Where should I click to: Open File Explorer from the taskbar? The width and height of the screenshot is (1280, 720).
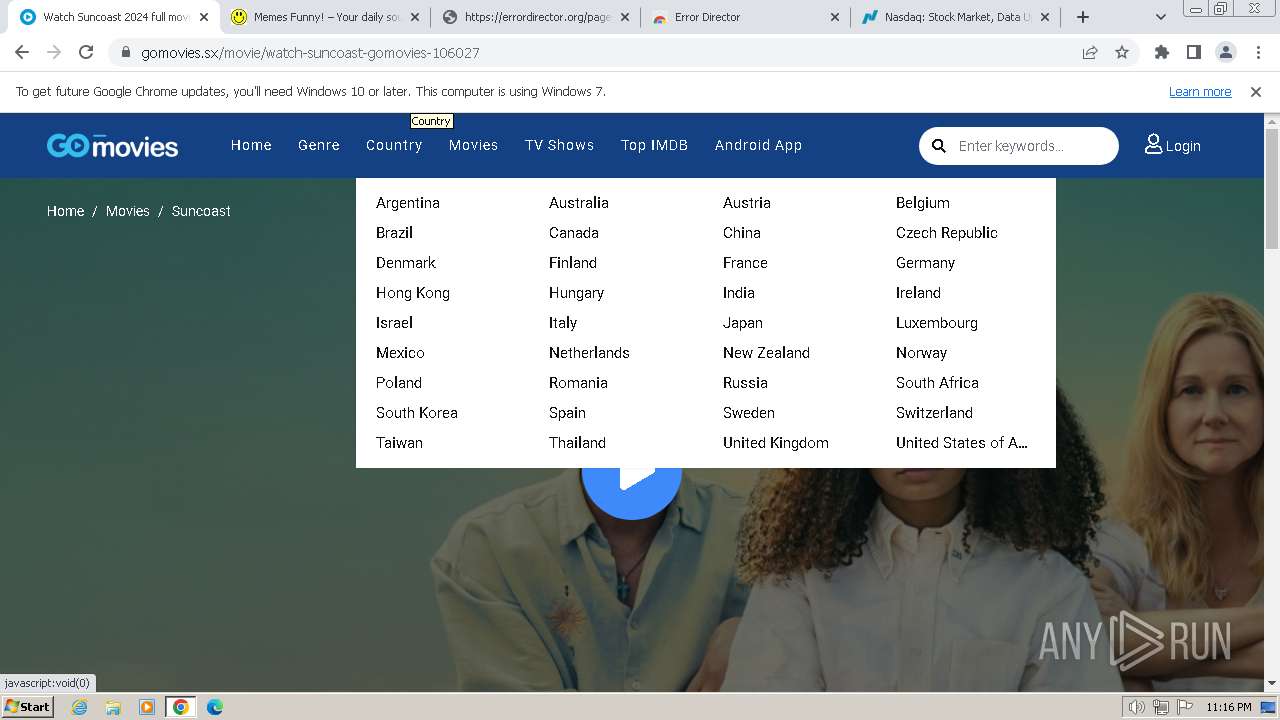tap(113, 707)
